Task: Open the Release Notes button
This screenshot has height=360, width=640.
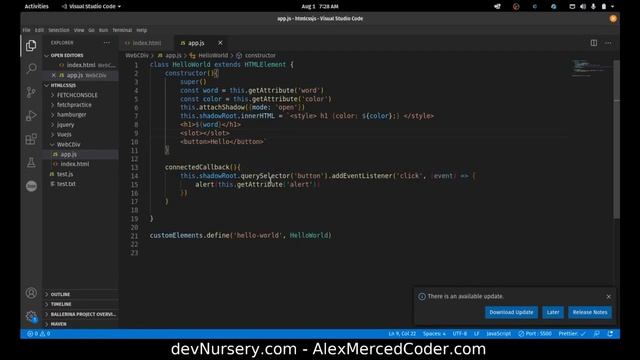Action: (590, 312)
